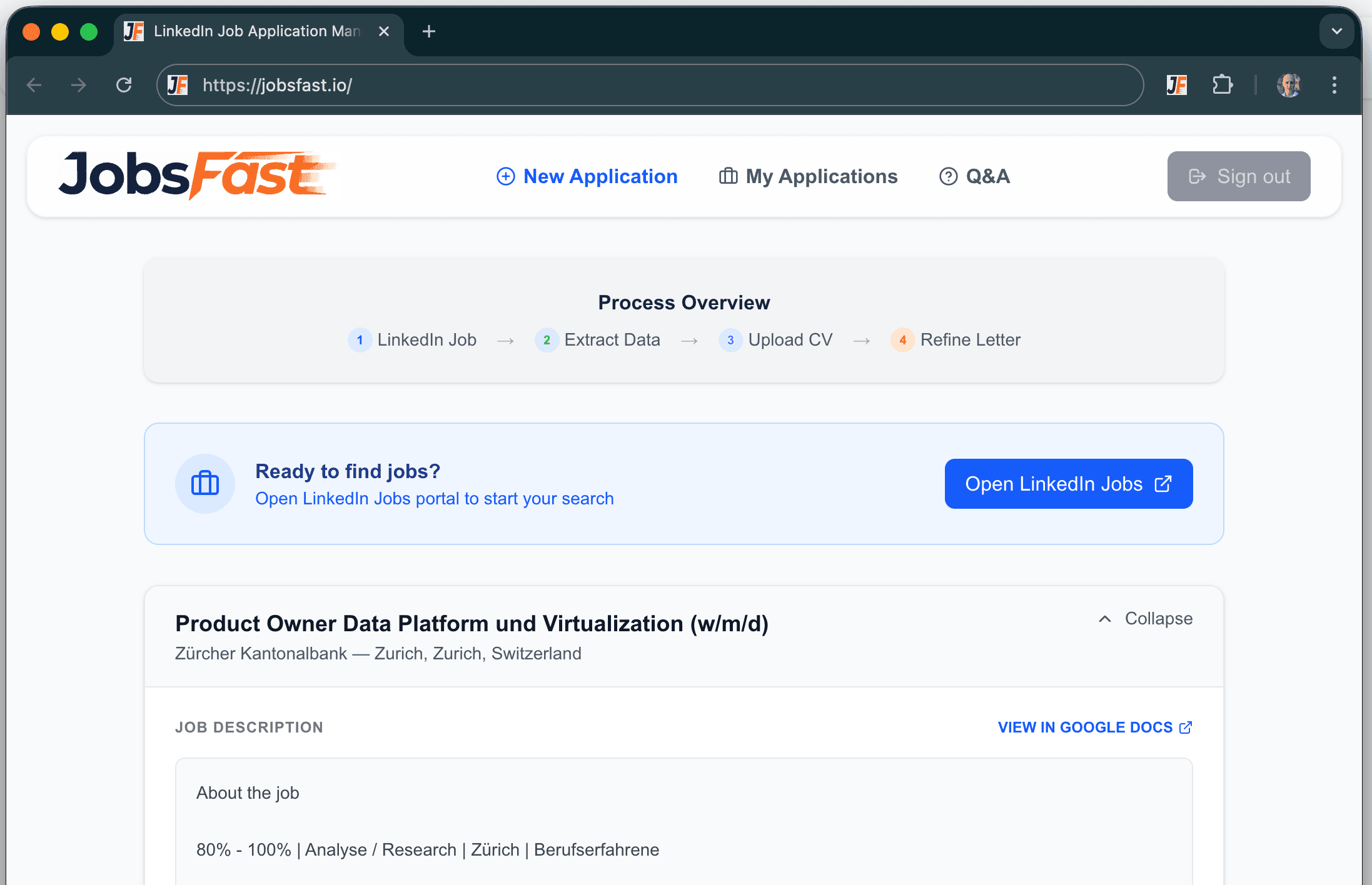Click the JF extension icon in the toolbar
This screenshot has height=885, width=1372.
[x=1178, y=85]
